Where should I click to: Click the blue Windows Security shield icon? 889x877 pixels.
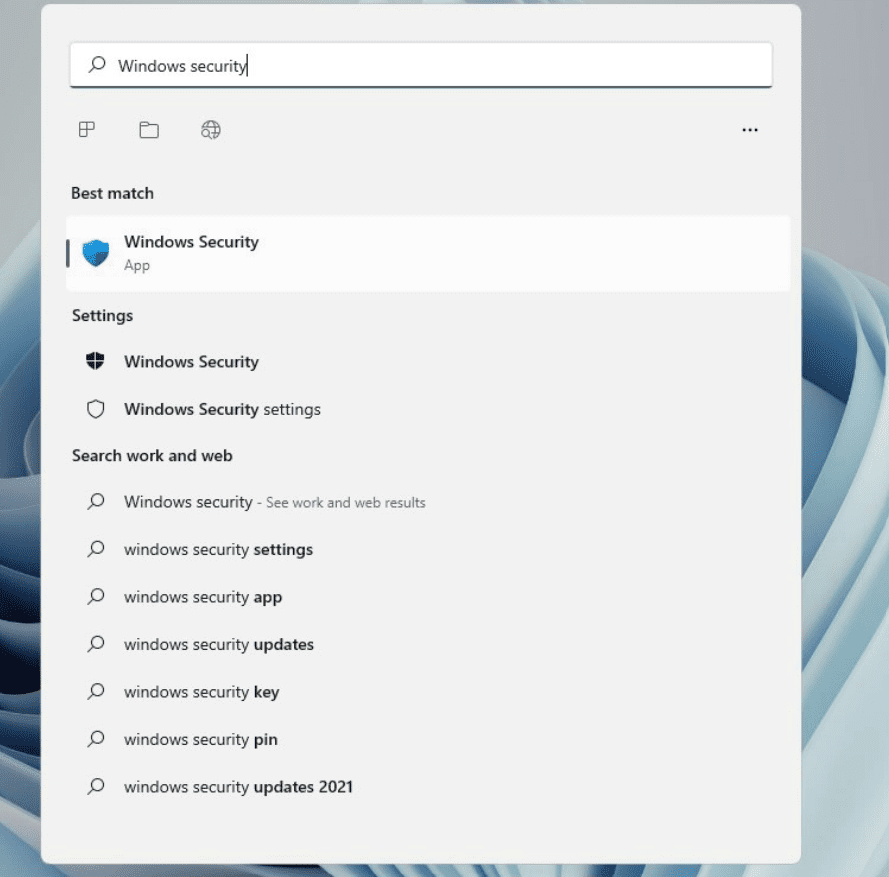[95, 253]
